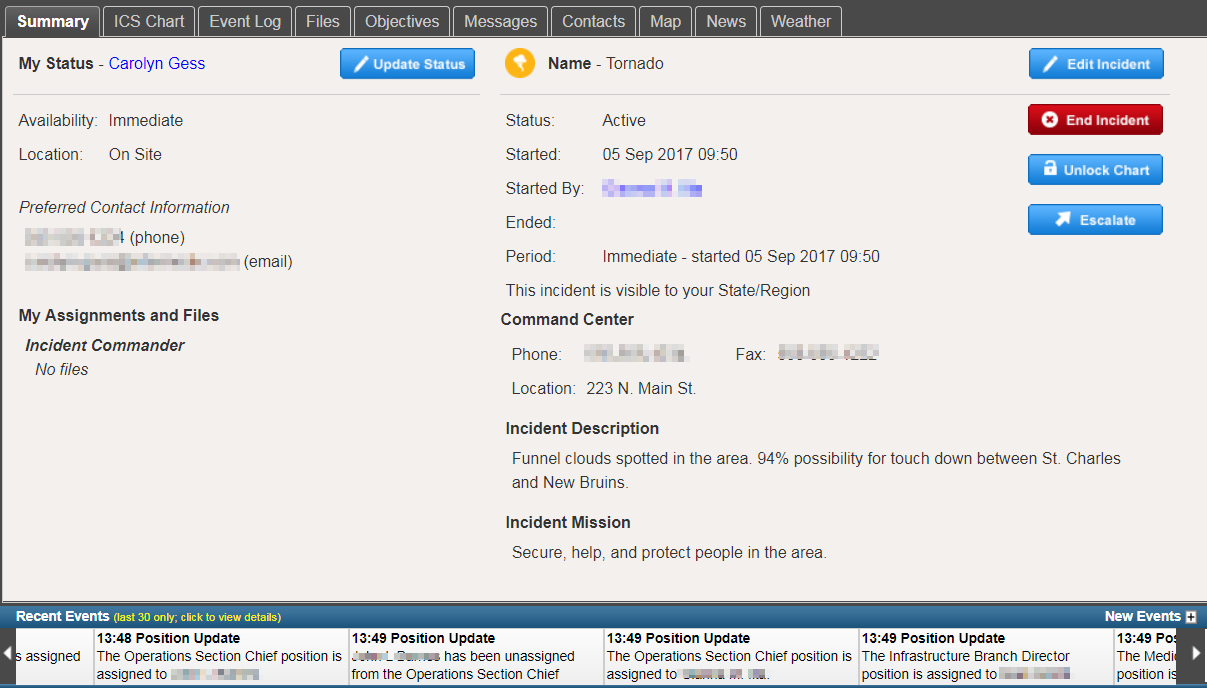Screen dimensions: 1207x688
Task: Click the yellow incident marker icon beside Name
Action: click(518, 62)
